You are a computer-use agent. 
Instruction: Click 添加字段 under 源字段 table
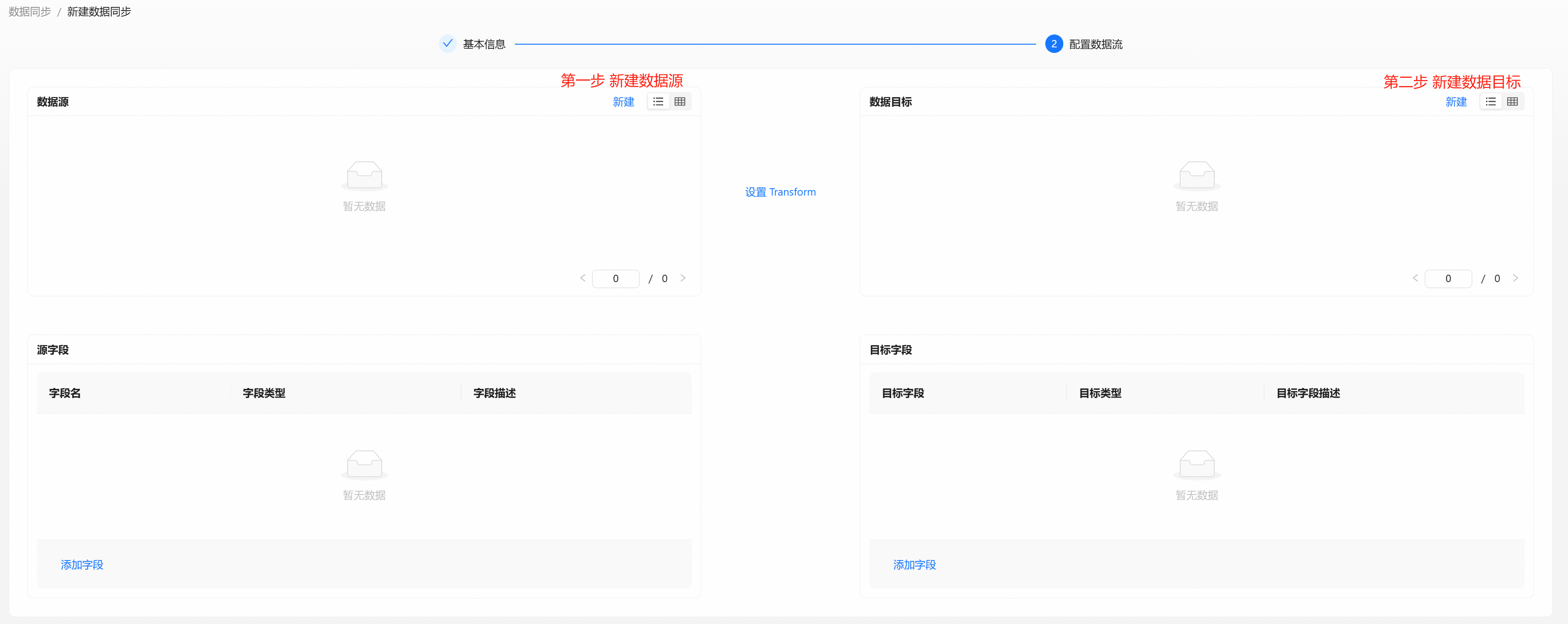82,564
